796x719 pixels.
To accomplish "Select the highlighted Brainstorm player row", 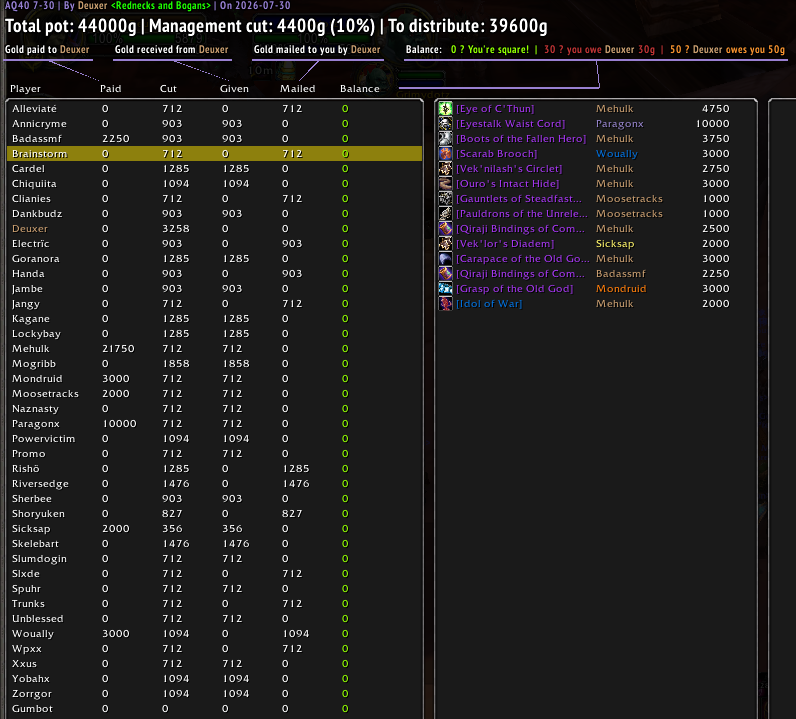I will click(x=214, y=153).
